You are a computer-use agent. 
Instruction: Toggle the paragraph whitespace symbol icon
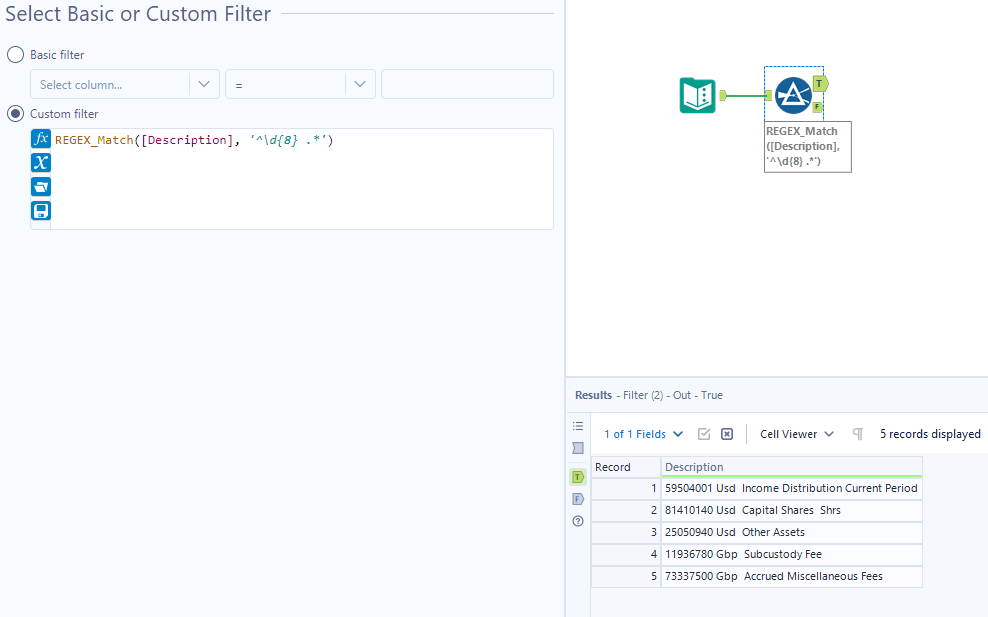(858, 434)
